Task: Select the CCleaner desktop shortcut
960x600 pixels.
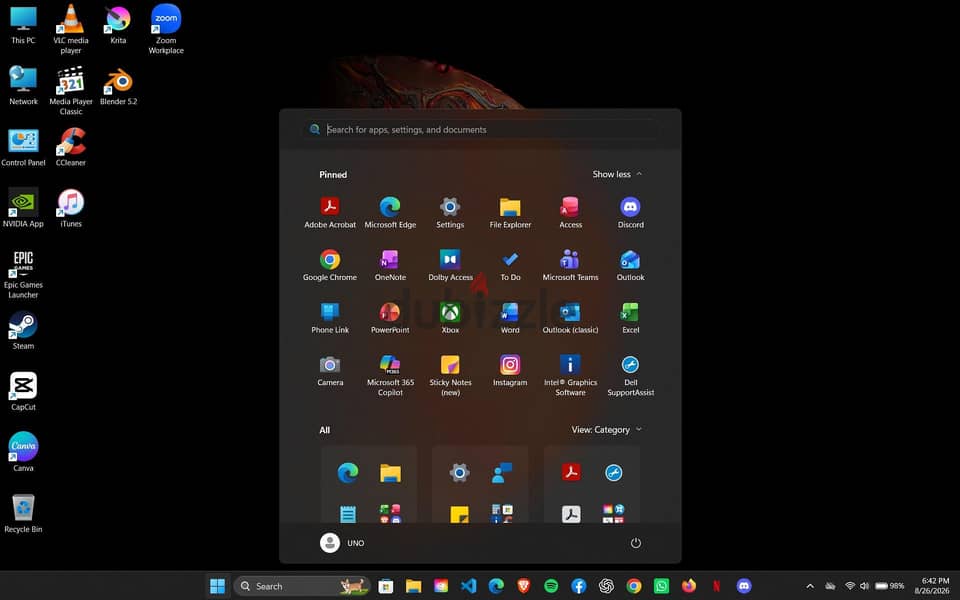Action: (x=70, y=147)
